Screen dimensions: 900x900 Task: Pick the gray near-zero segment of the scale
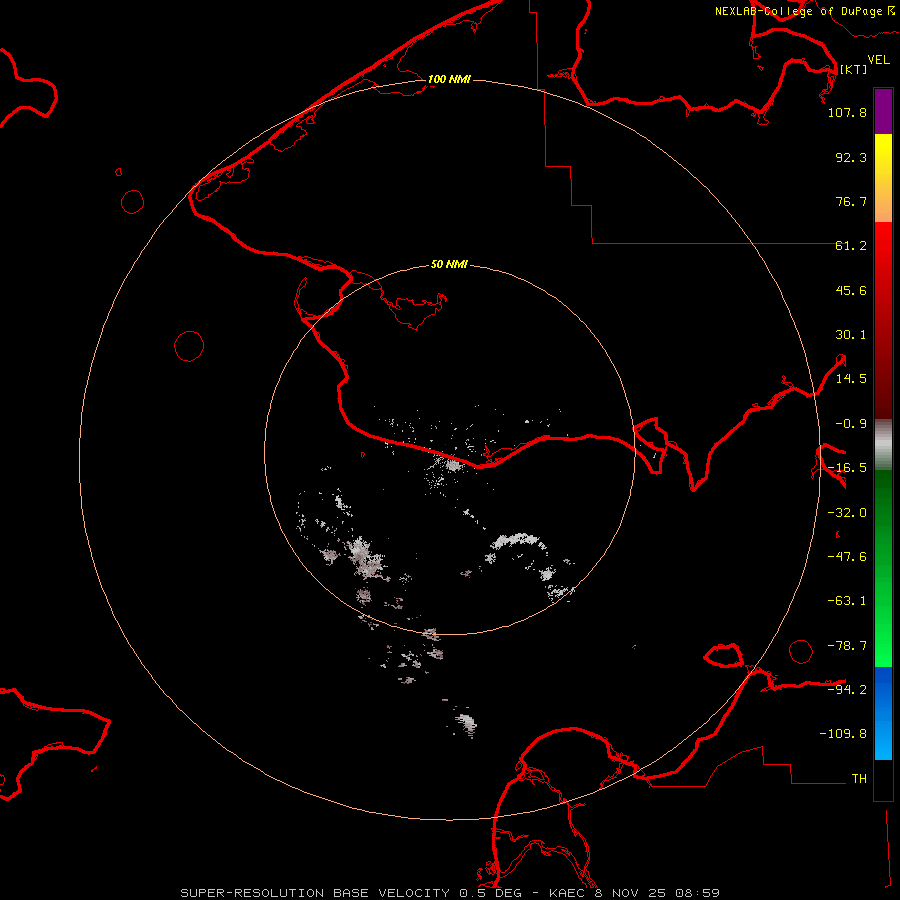click(x=883, y=445)
